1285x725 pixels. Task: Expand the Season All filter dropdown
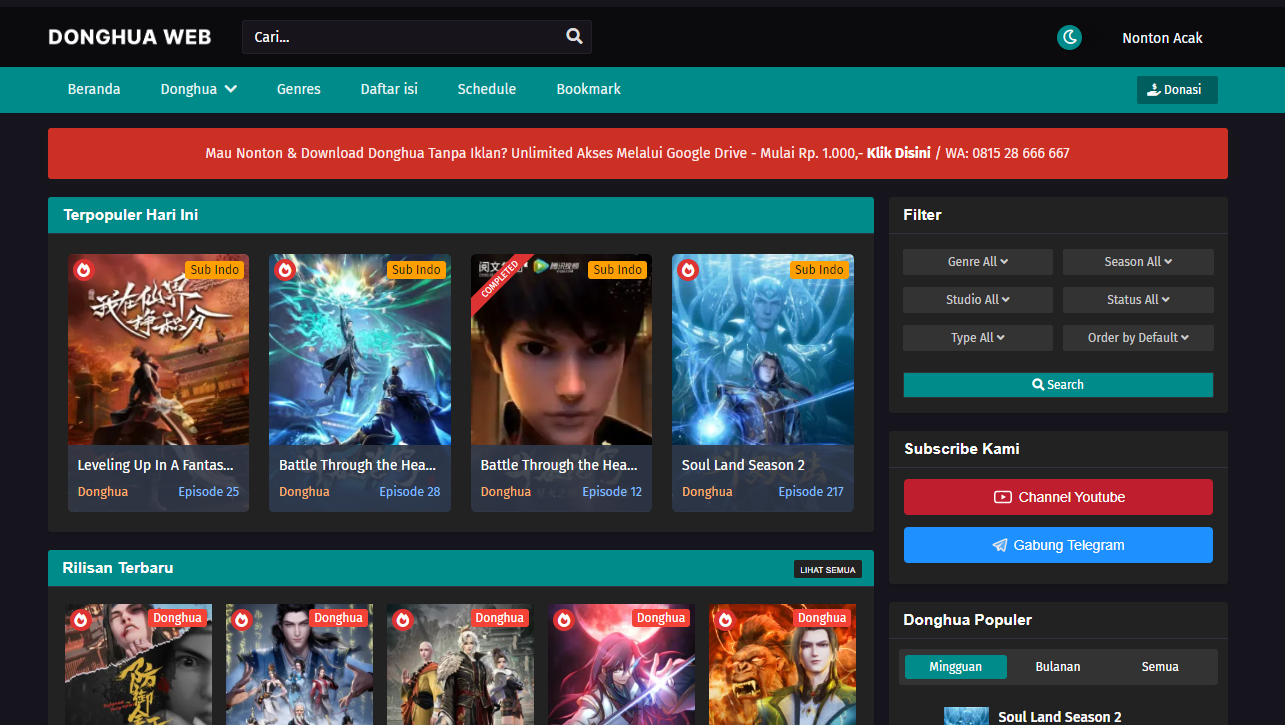pyautogui.click(x=1138, y=262)
